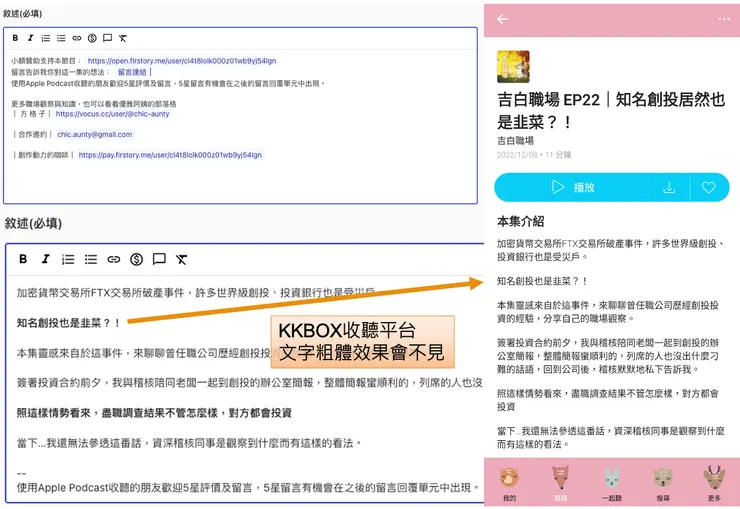Viewport: 740px width, 509px height.
Task: Clear formatting in the top editor toolbar
Action: pos(123,38)
